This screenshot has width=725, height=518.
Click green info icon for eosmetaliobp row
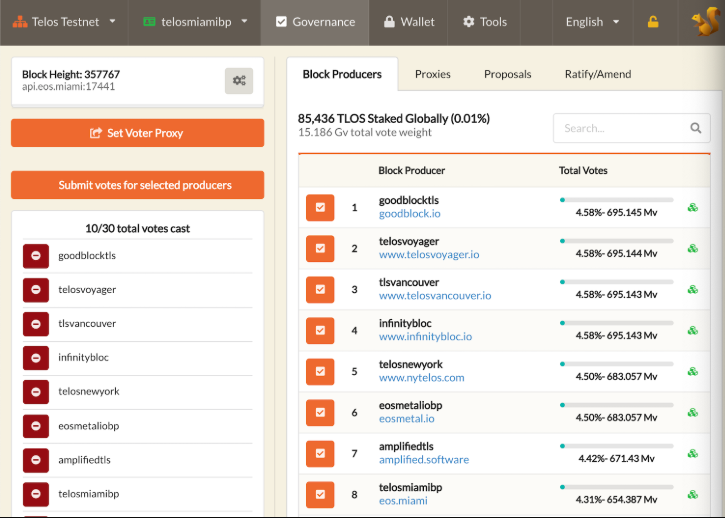[x=693, y=413]
